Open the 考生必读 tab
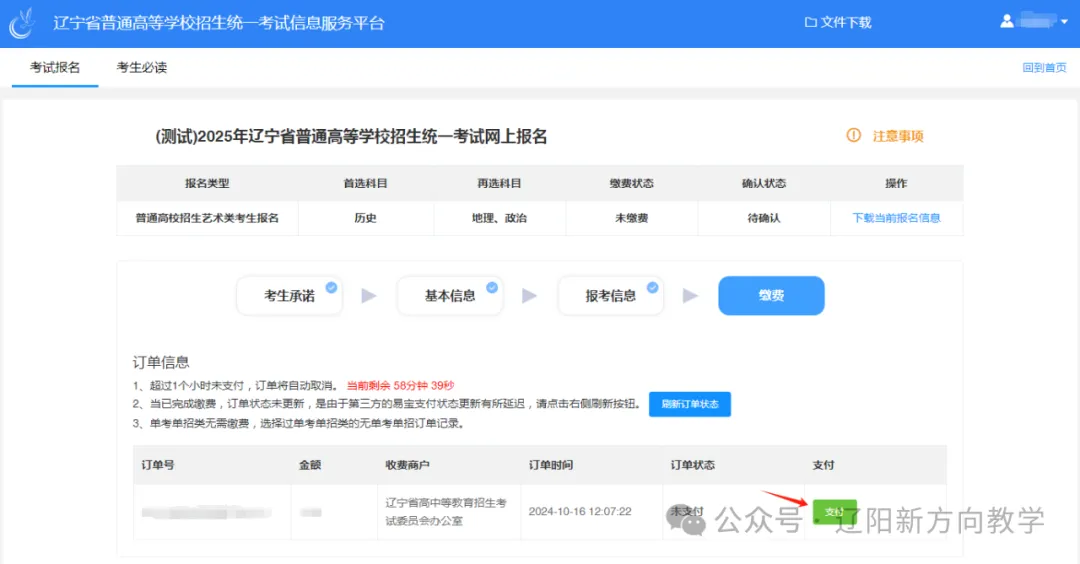The height and width of the screenshot is (564, 1080). coord(142,67)
